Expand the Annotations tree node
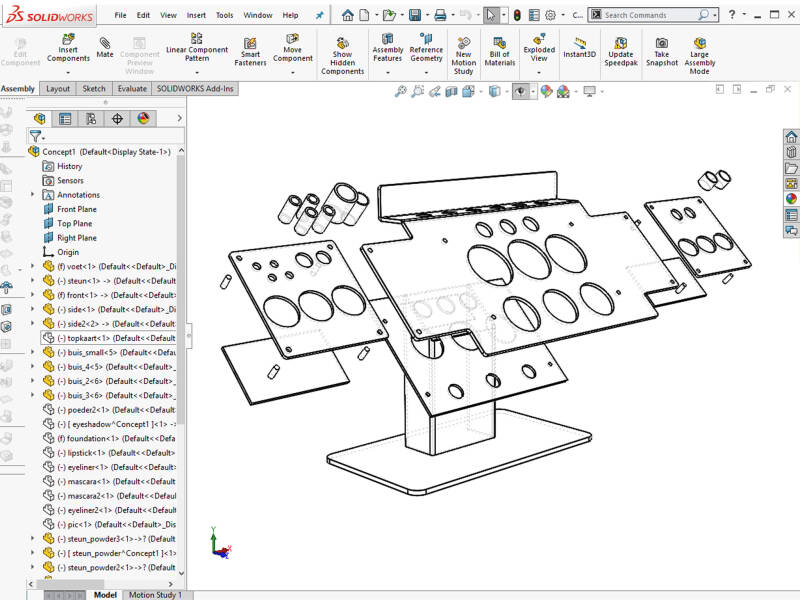This screenshot has width=800, height=600. pyautogui.click(x=34, y=195)
